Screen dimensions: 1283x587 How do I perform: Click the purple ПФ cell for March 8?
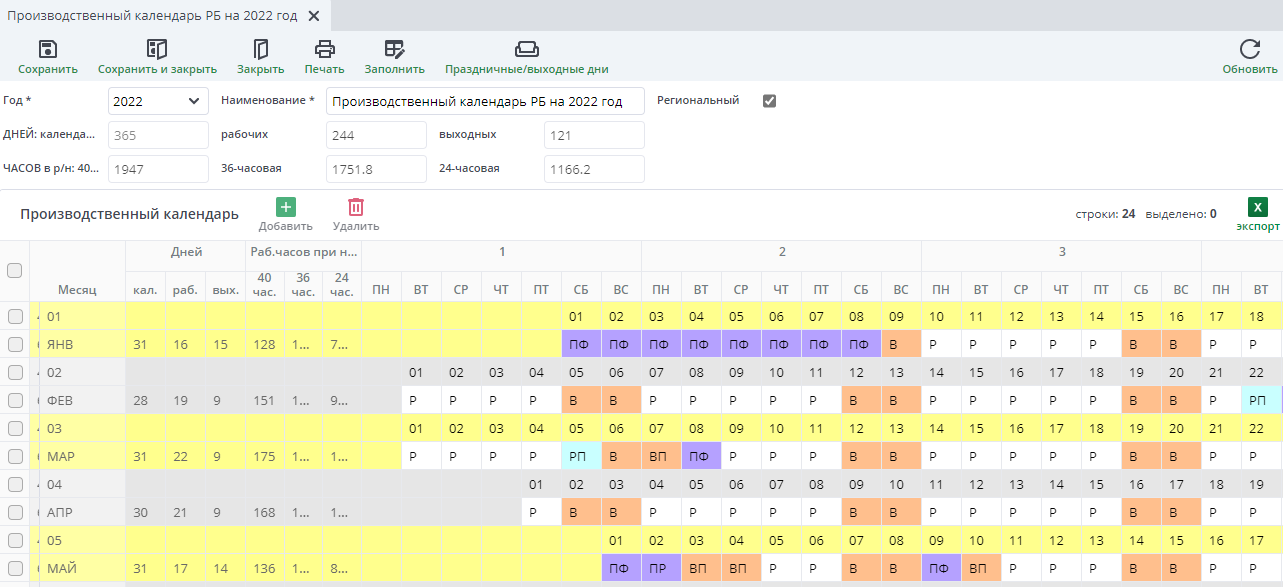(x=701, y=456)
